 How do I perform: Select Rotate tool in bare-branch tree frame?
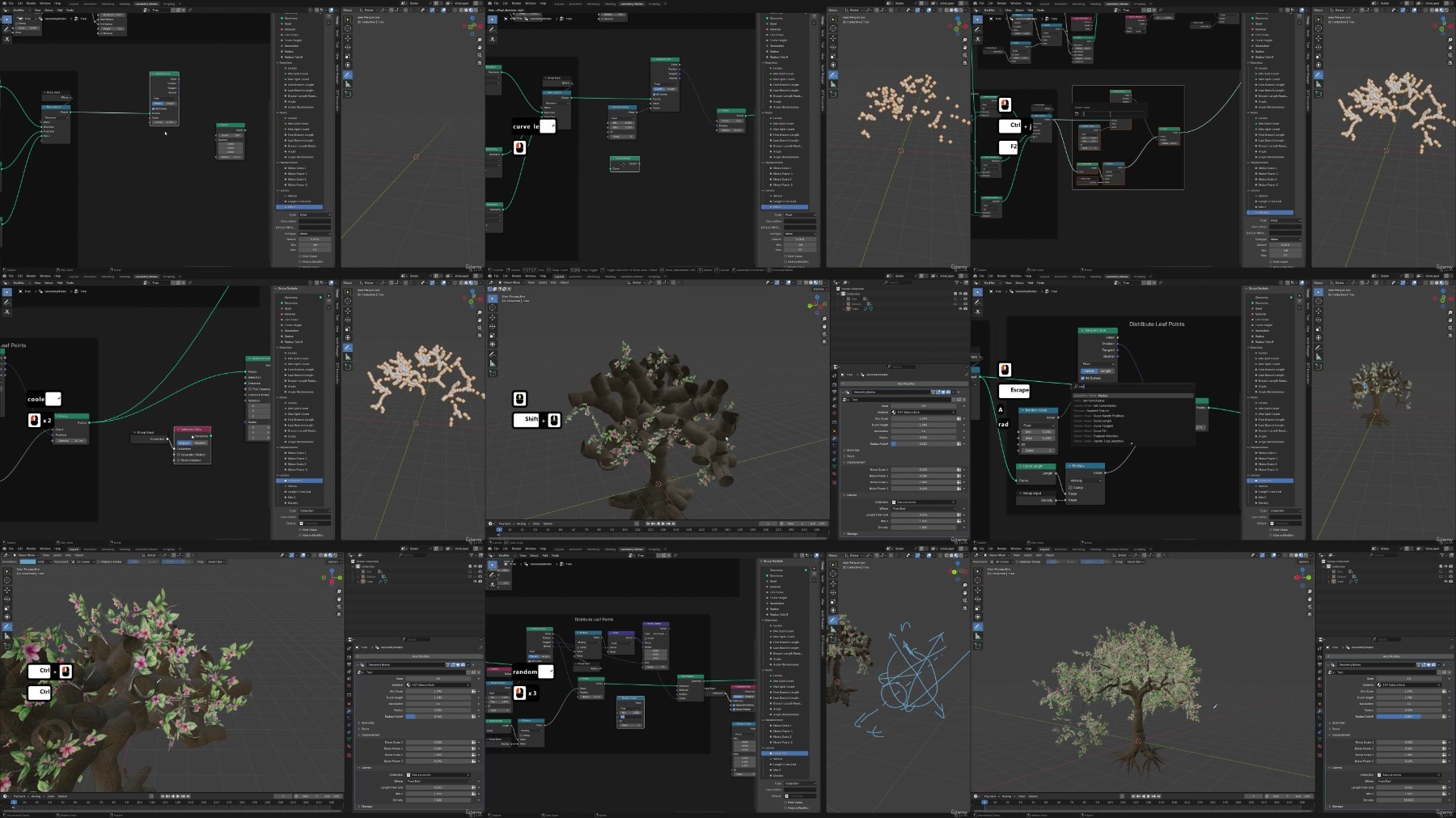pos(493,326)
